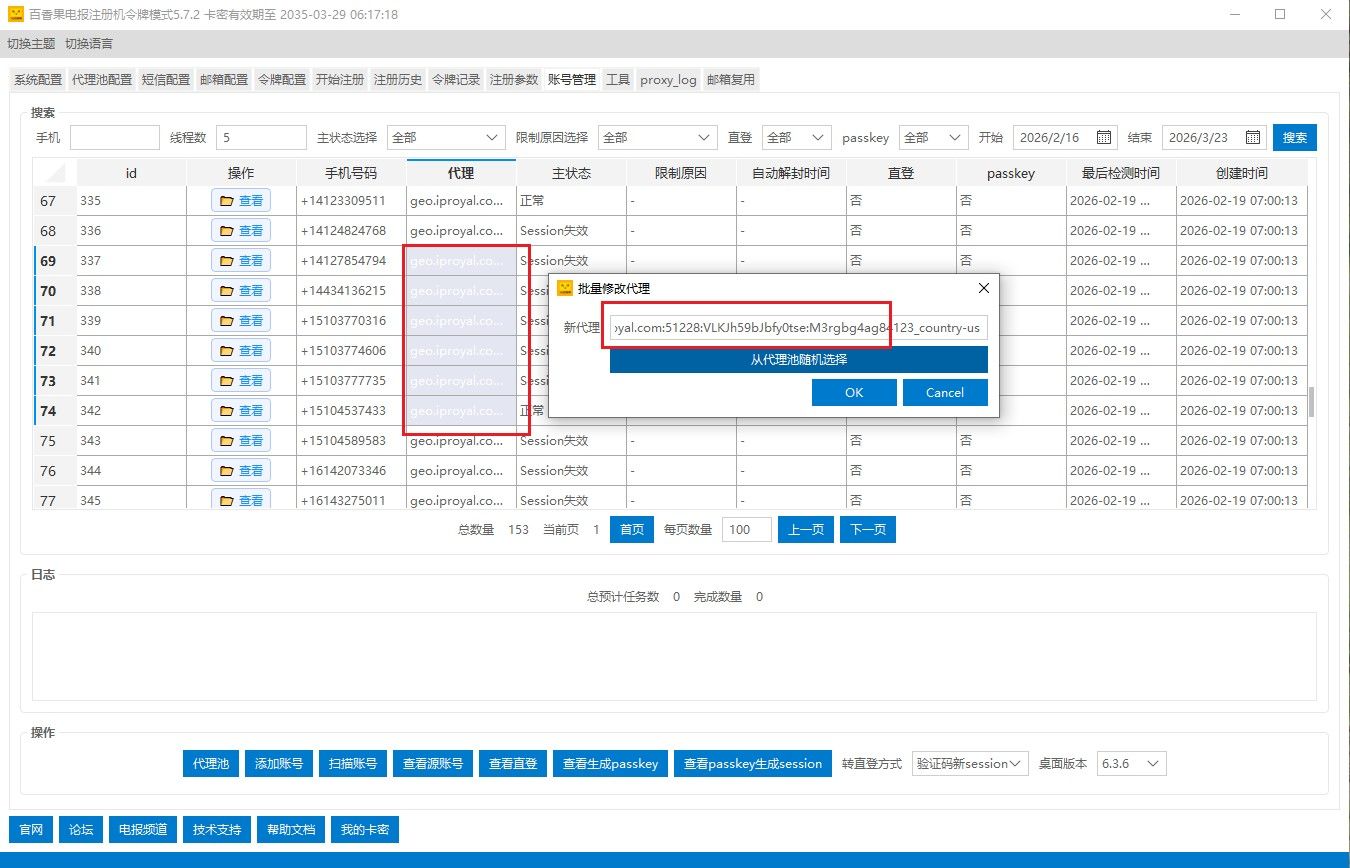Open the end date calendar picker icon
The width and height of the screenshot is (1350, 868).
[x=1254, y=137]
